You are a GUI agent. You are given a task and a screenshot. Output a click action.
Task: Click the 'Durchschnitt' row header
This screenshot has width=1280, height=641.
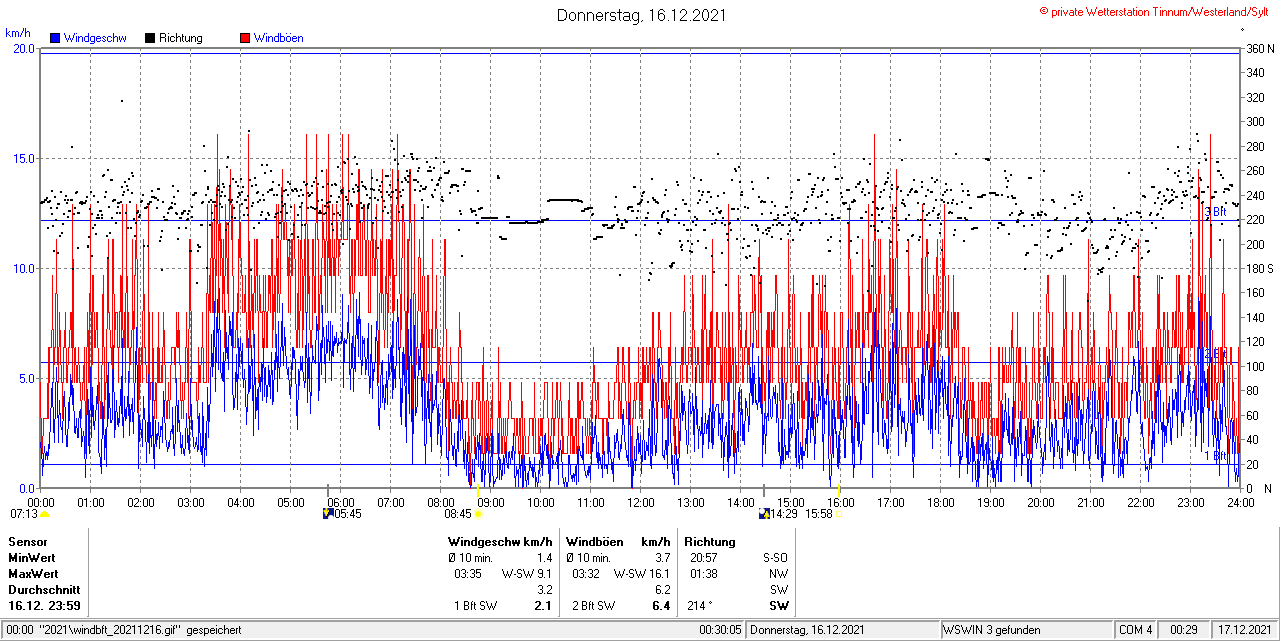44,590
